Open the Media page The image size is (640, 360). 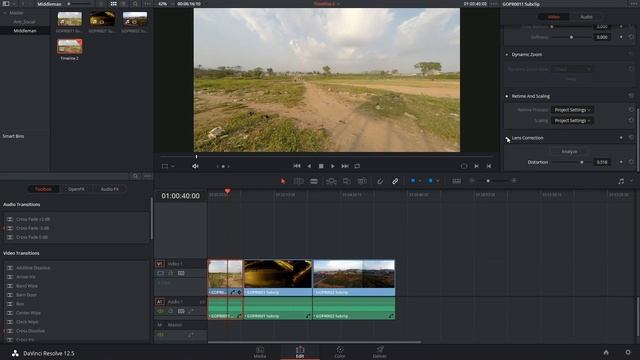pos(260,352)
